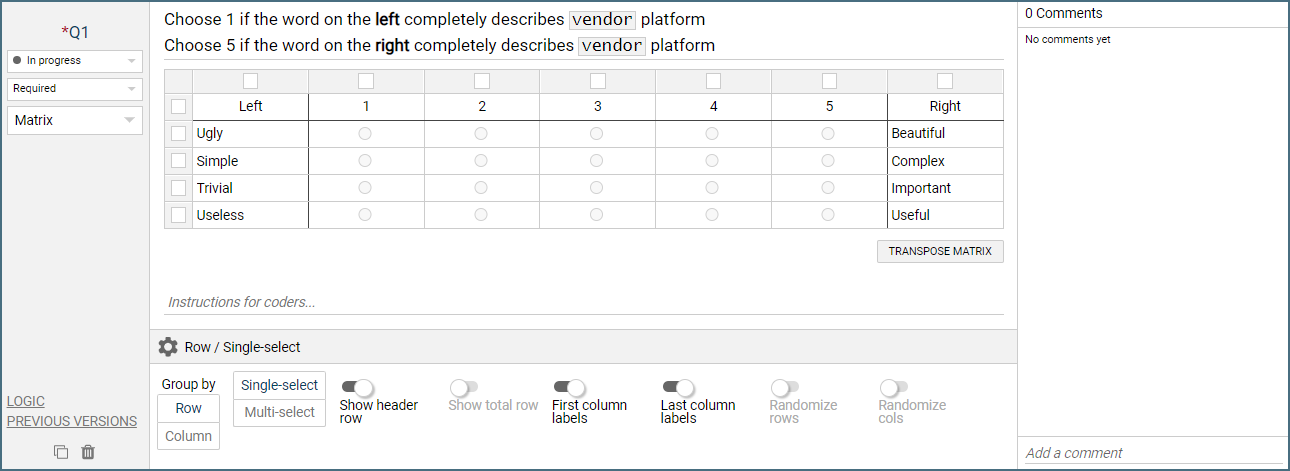Select the checkbox above column 3
The height and width of the screenshot is (471, 1290).
[598, 81]
